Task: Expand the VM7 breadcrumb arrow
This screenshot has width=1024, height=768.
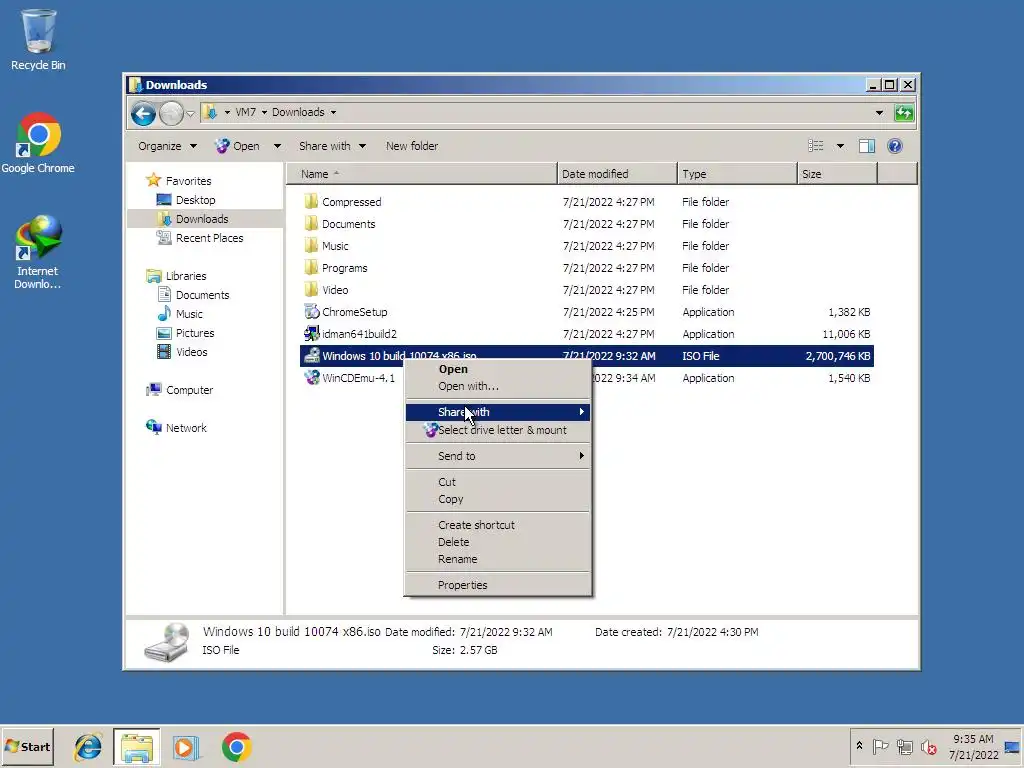Action: click(264, 112)
